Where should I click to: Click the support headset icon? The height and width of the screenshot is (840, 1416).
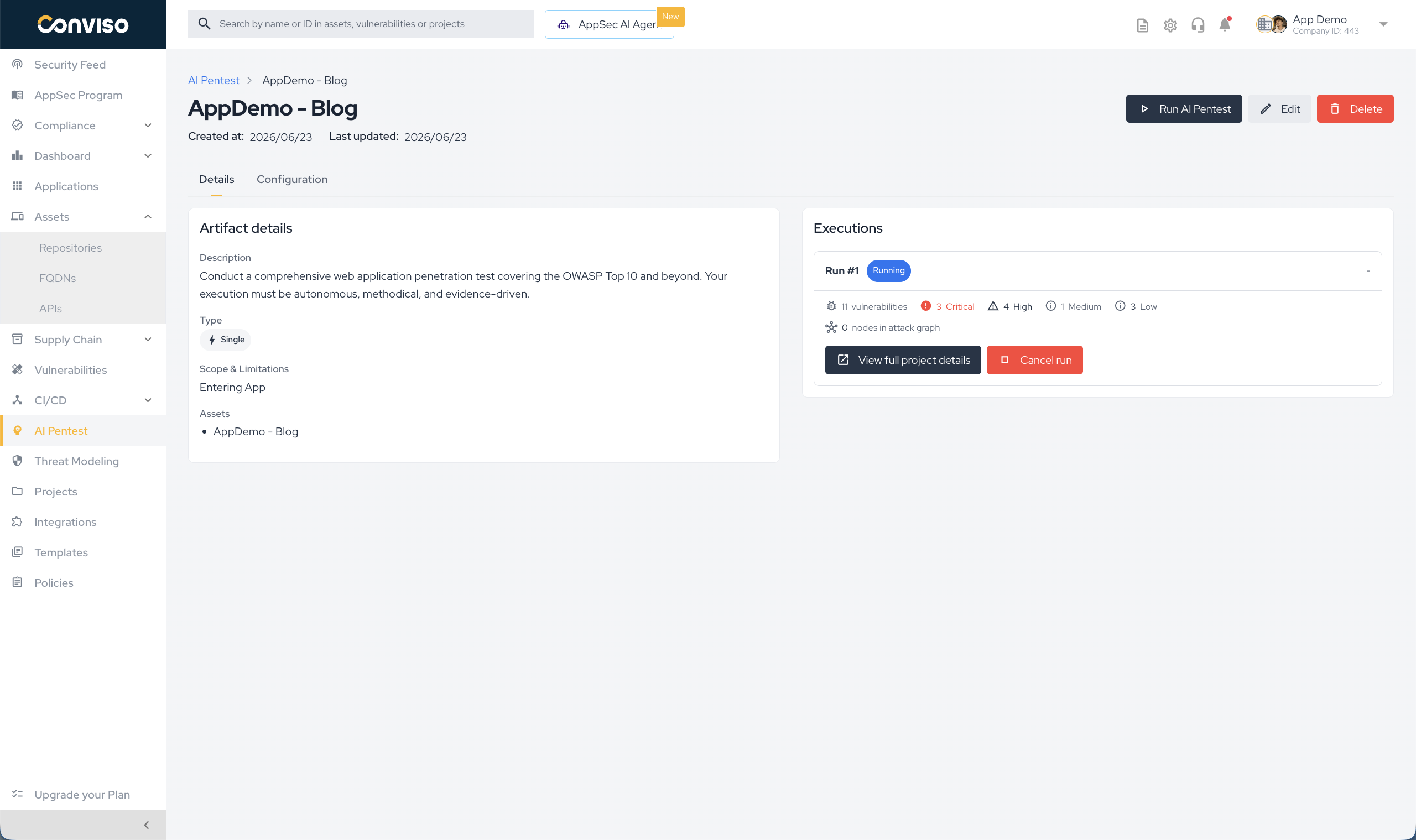[x=1198, y=25]
